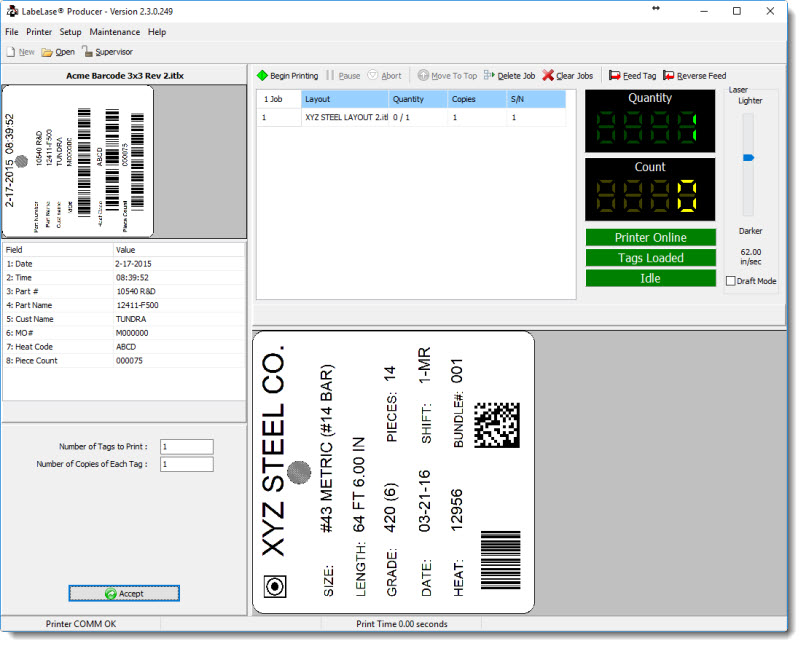This screenshot has height=647, width=803.
Task: Select the '5: Cust Name' field row
Action: pyautogui.click(x=124, y=319)
